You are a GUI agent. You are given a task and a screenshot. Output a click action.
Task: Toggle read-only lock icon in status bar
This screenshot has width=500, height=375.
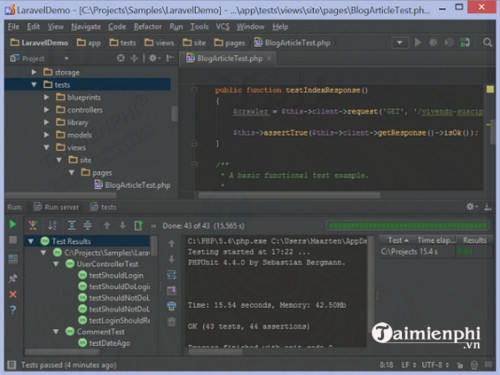click(x=460, y=365)
